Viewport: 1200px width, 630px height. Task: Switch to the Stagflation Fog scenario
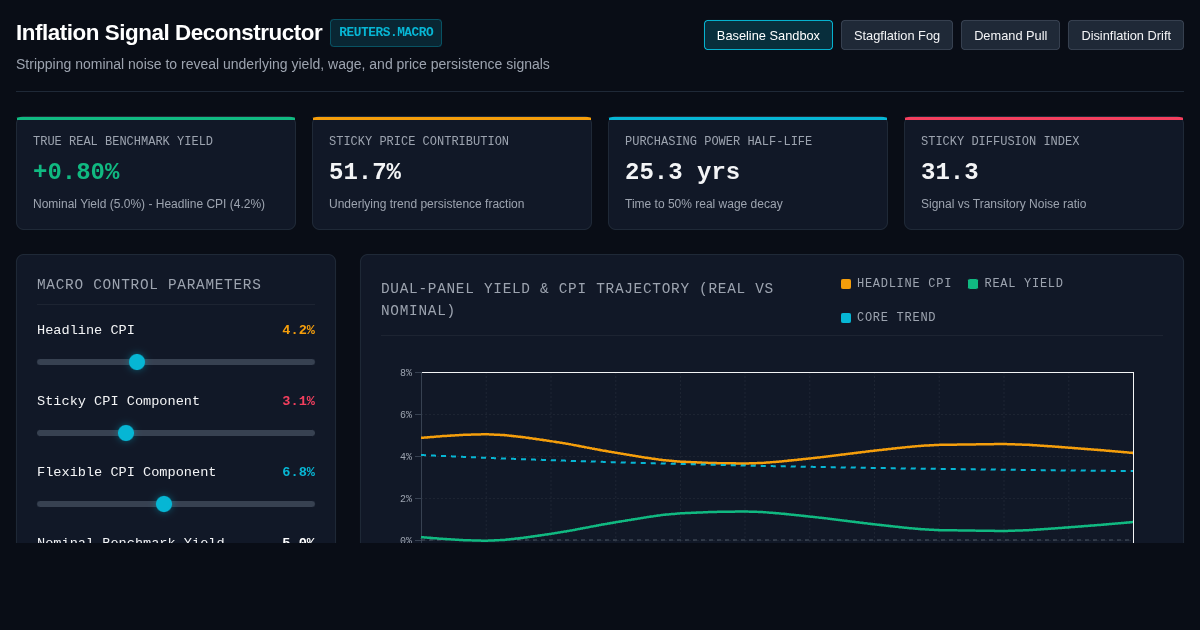(897, 35)
